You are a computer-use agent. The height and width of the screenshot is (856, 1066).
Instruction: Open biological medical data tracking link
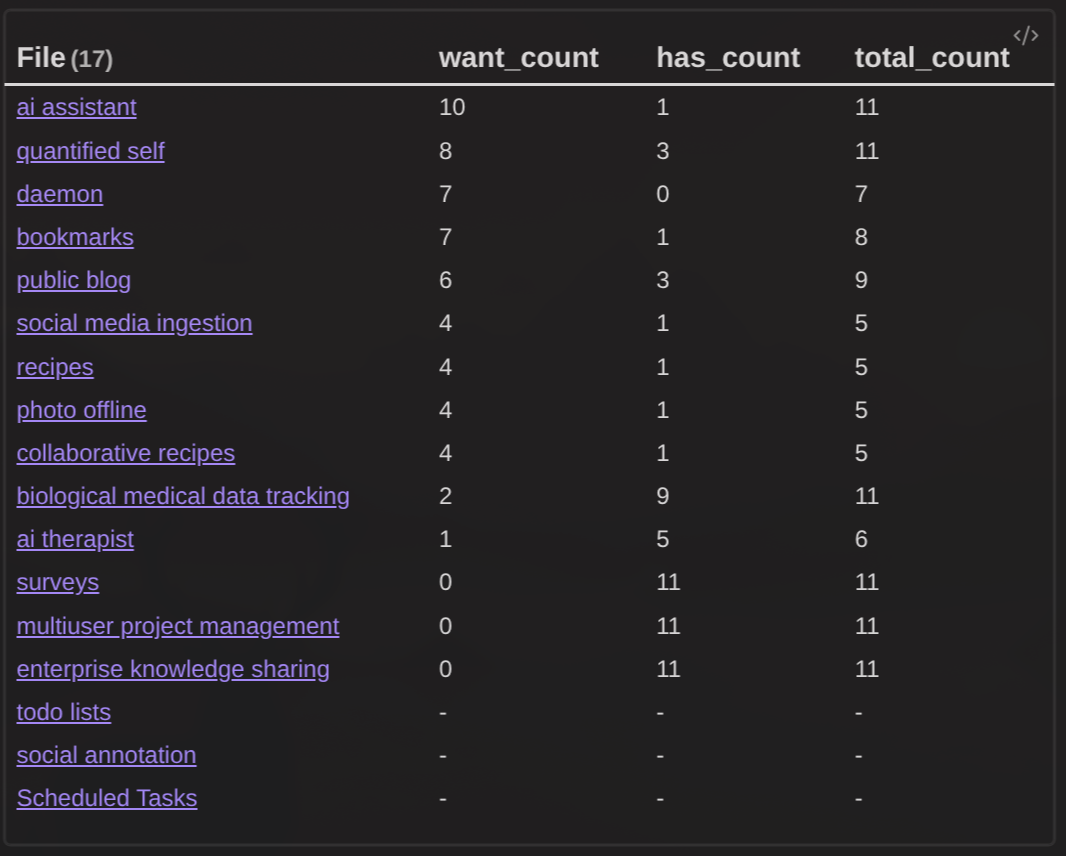pyautogui.click(x=183, y=496)
